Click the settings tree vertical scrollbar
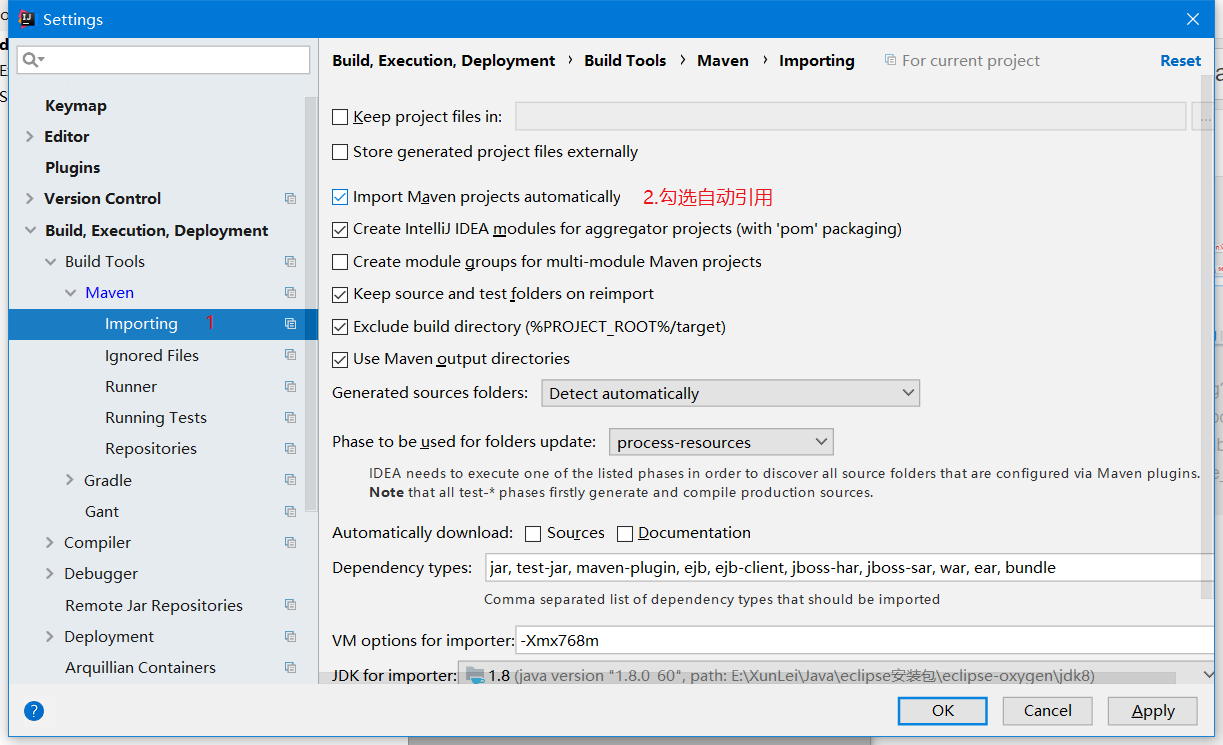Screen dimensions: 1223x745 [311, 302]
